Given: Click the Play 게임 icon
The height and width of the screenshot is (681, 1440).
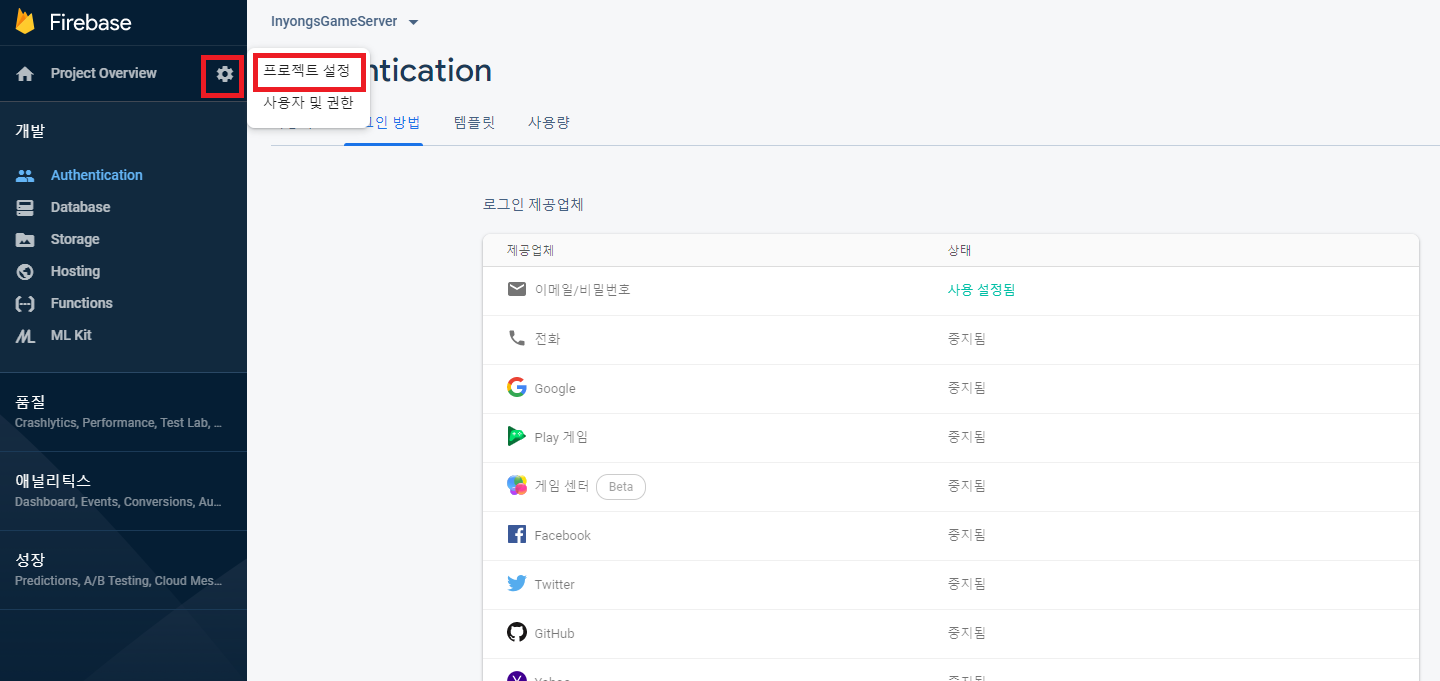Looking at the screenshot, I should click(x=516, y=436).
